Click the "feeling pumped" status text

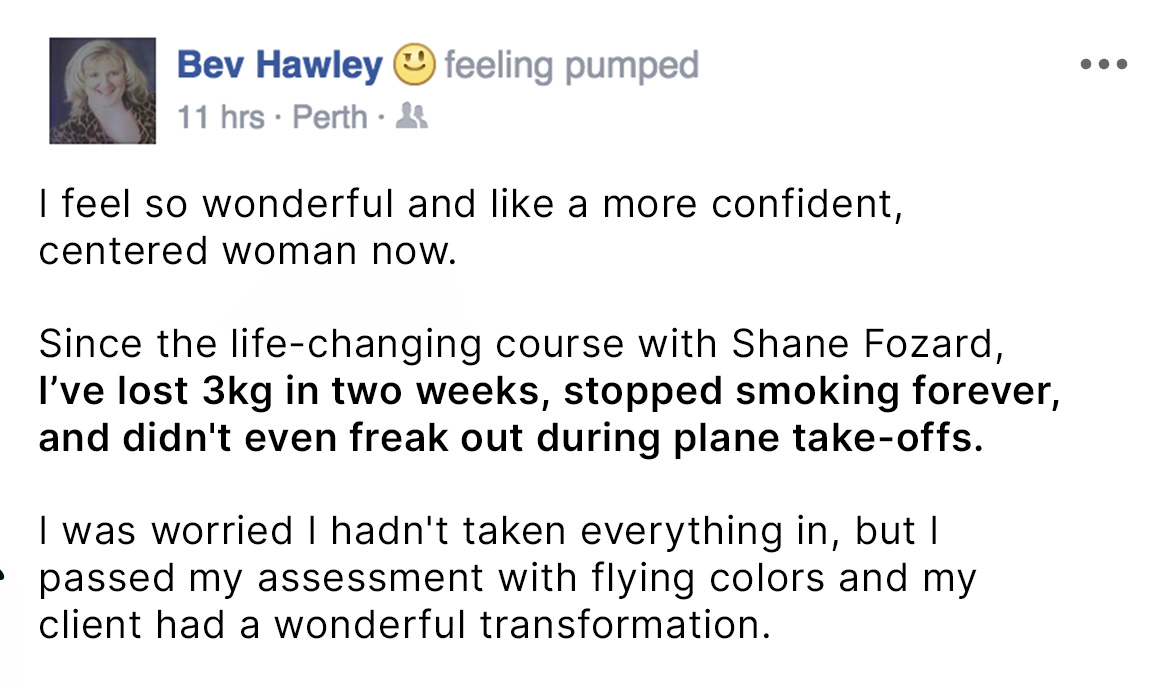tap(571, 66)
